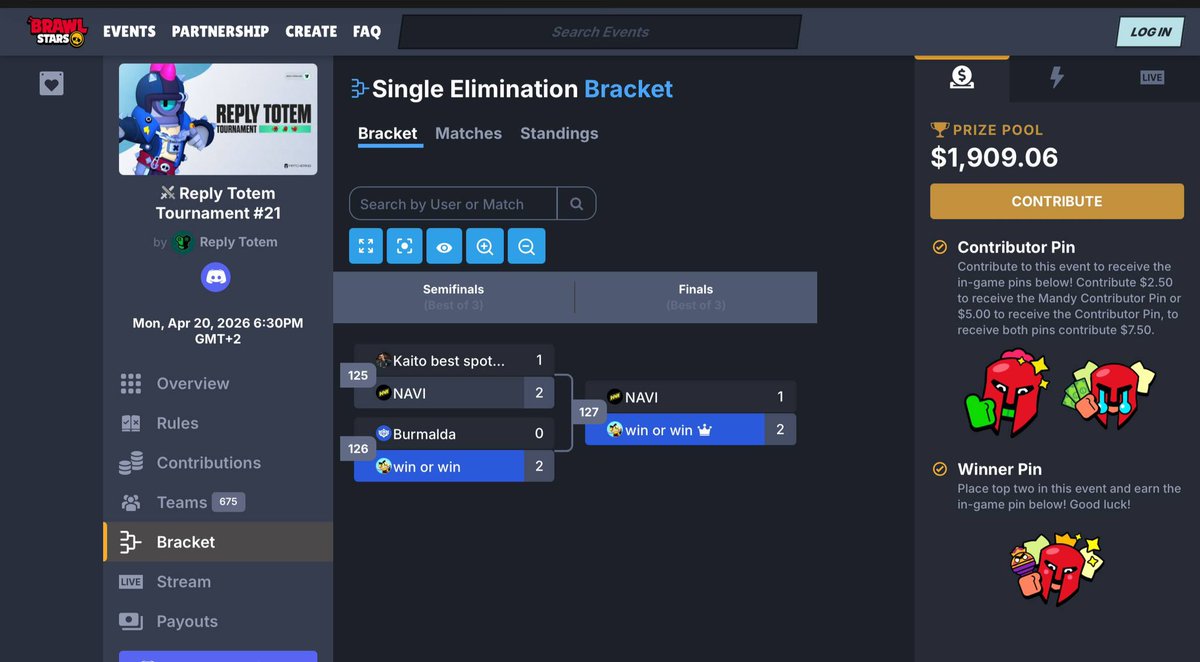This screenshot has width=1200, height=662.
Task: Switch to the Matches tab
Action: coord(468,133)
